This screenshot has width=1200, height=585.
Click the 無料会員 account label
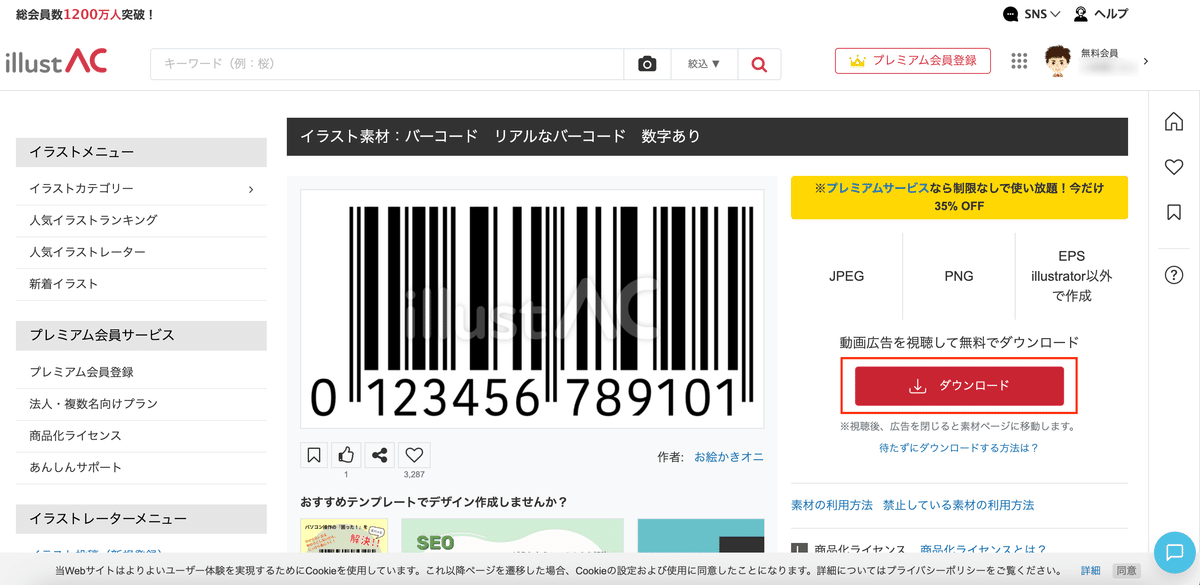tap(1100, 52)
